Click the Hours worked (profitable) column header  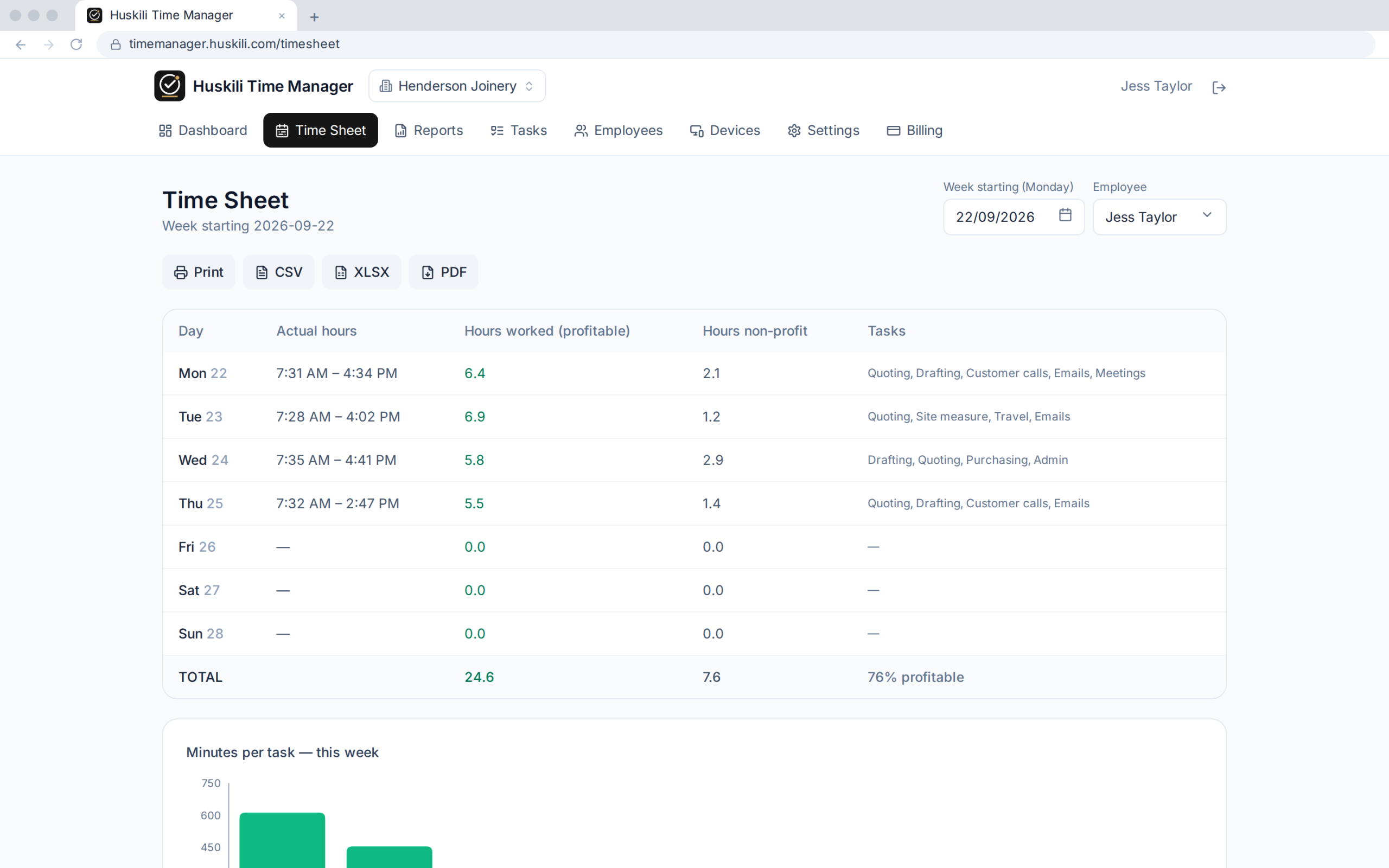click(547, 331)
